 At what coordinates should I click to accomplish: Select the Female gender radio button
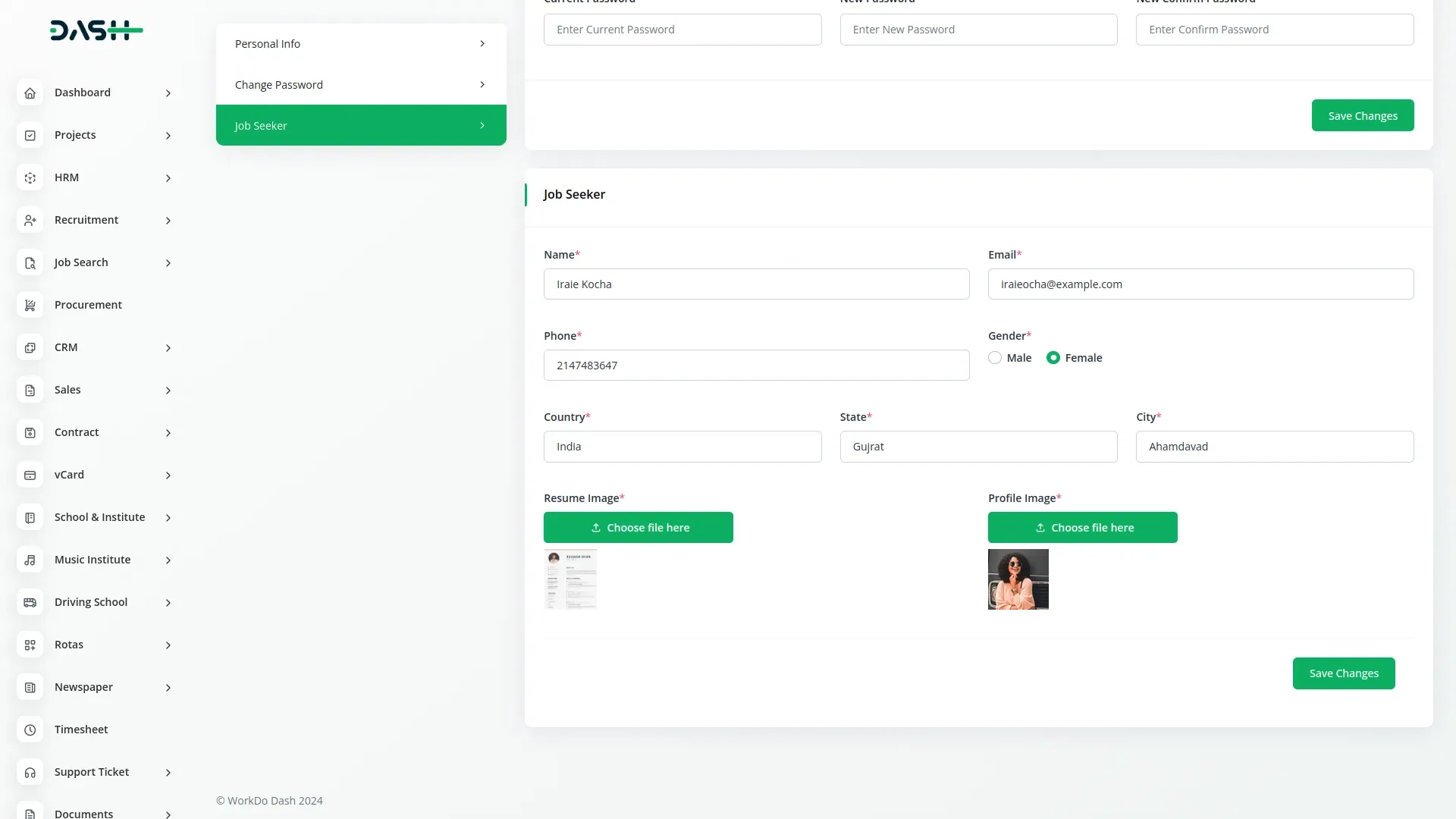coord(1053,358)
